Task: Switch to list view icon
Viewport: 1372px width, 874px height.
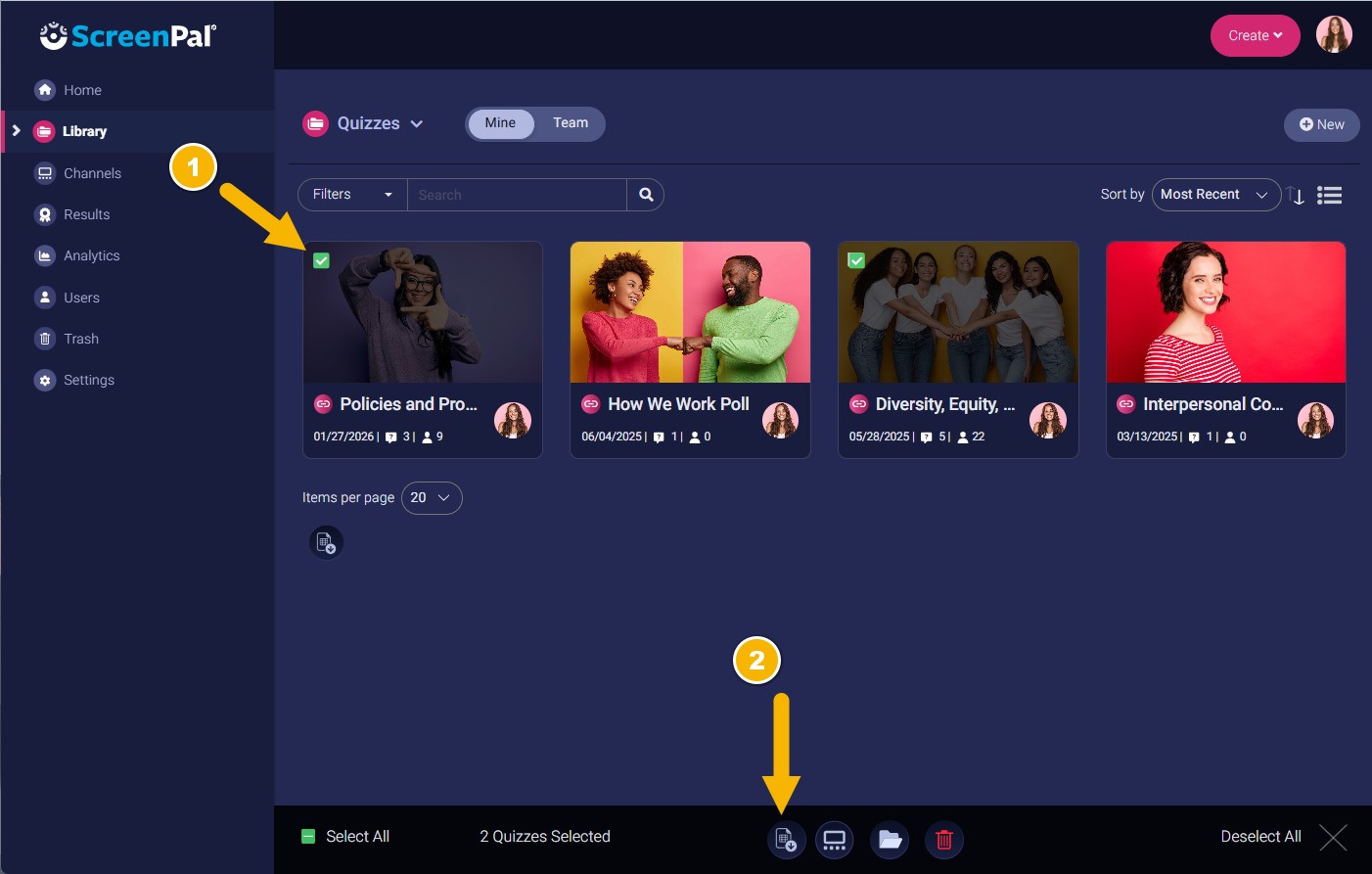Action: point(1329,196)
